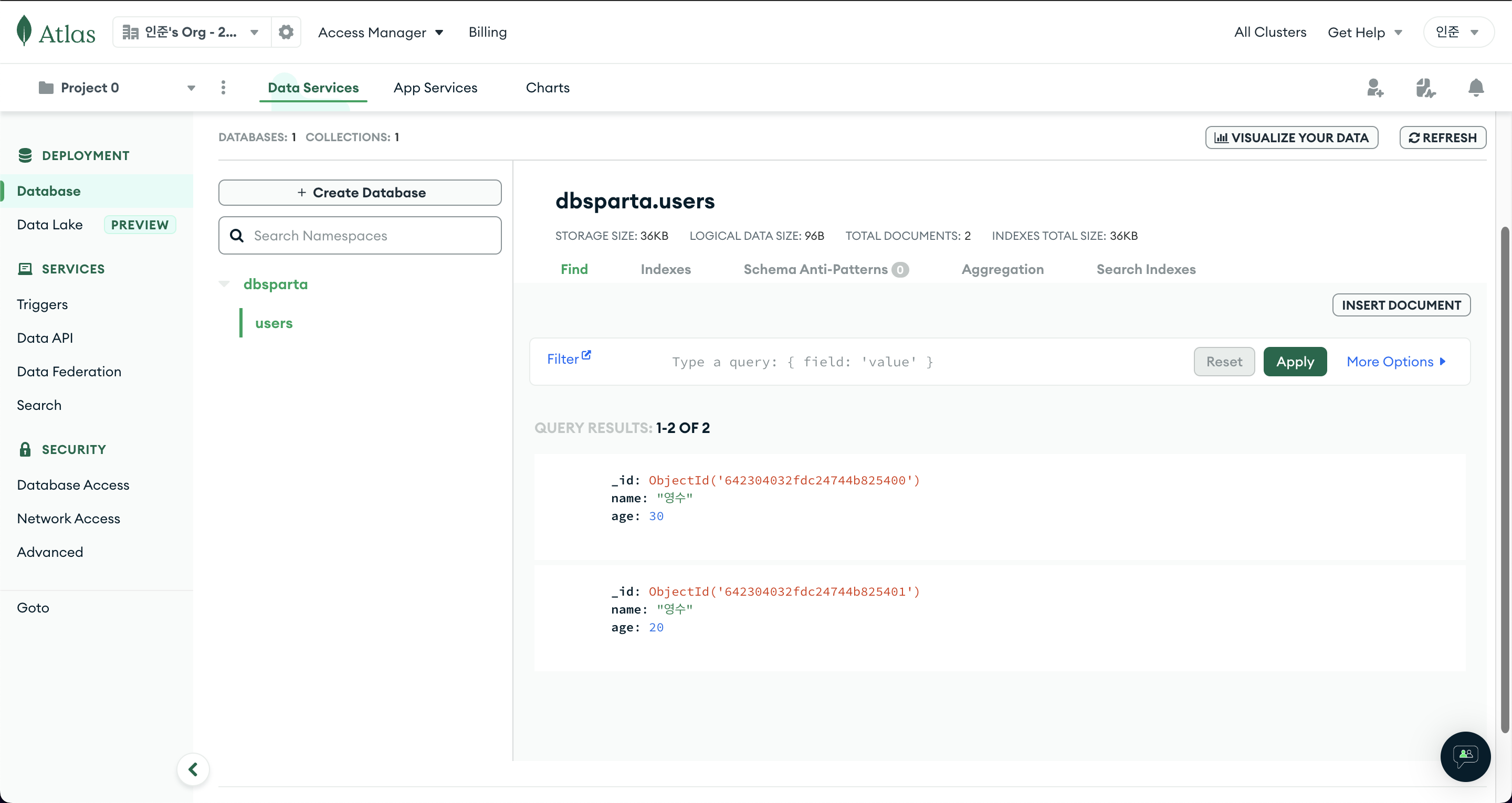Open the Indexes tab
Screen dimensions: 1512x803
(x=666, y=269)
